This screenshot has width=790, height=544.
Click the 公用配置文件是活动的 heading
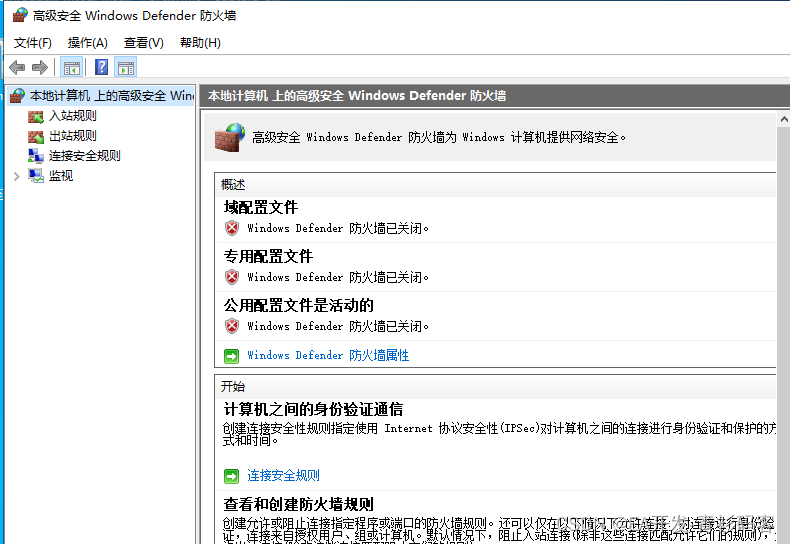[x=298, y=305]
